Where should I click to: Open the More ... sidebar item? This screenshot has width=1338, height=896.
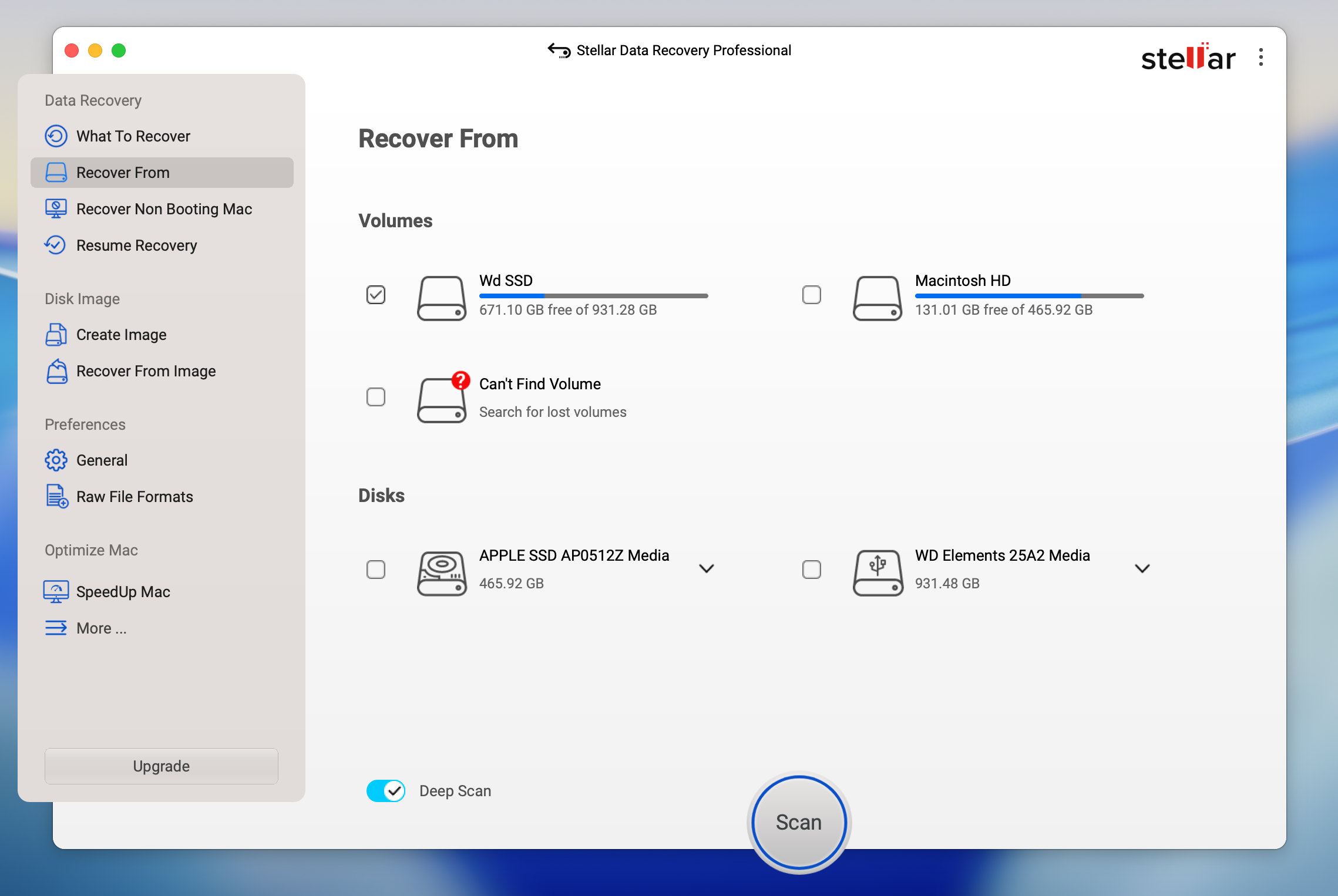pos(101,628)
